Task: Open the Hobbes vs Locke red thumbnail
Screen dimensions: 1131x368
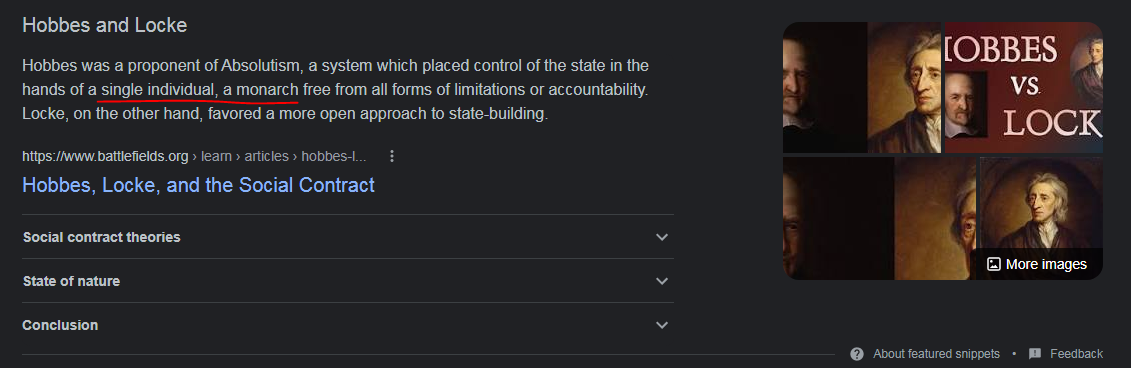Action: point(1024,87)
